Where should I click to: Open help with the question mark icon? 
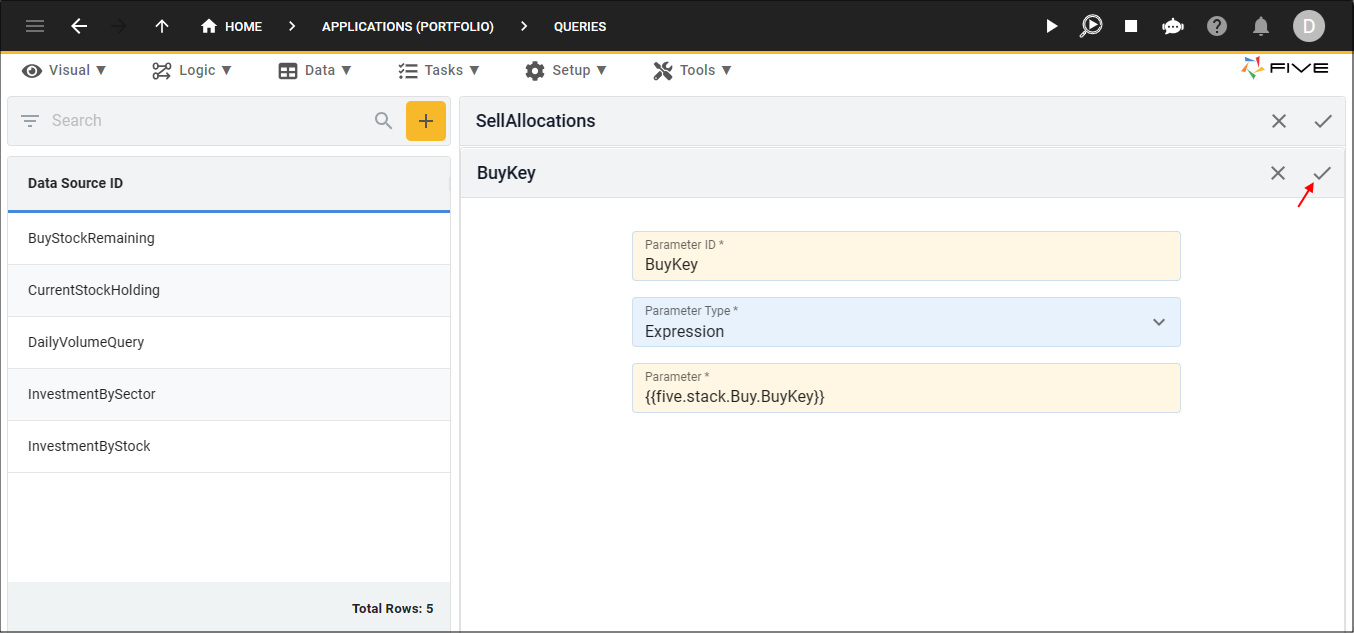[1217, 26]
